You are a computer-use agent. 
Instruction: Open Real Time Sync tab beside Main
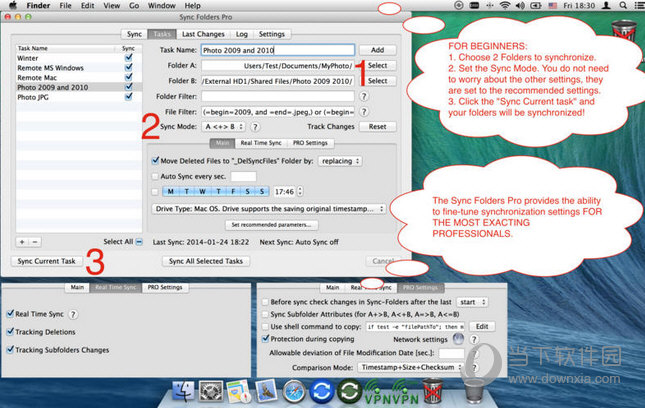tap(261, 143)
